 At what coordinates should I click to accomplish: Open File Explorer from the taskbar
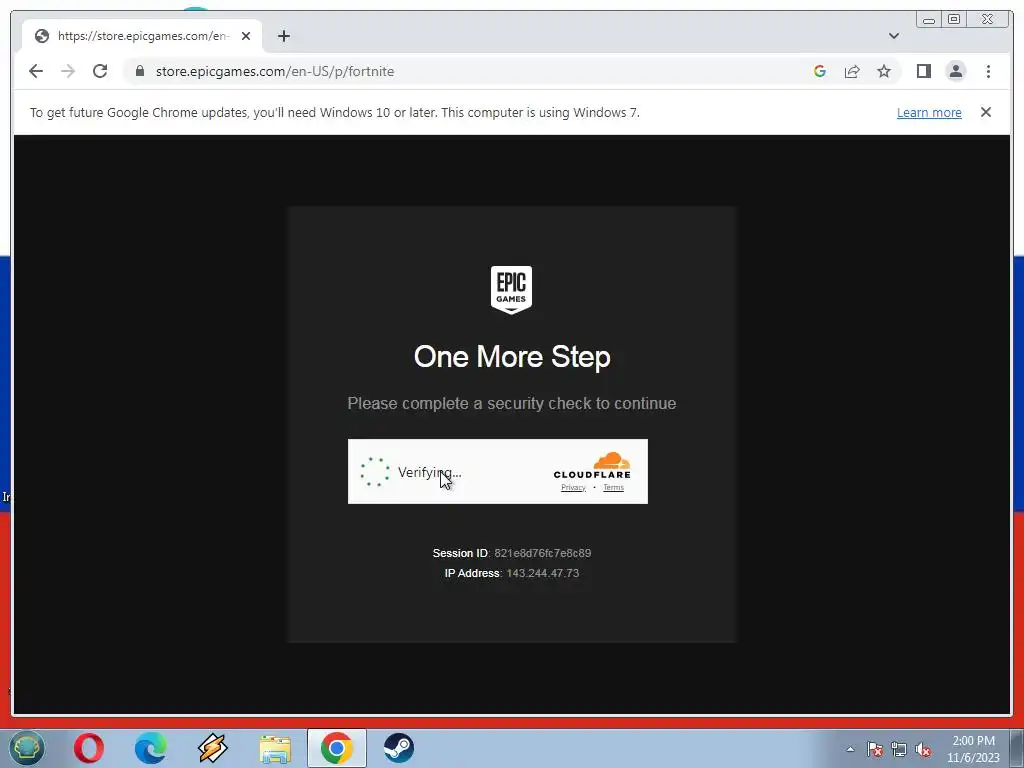(x=275, y=749)
